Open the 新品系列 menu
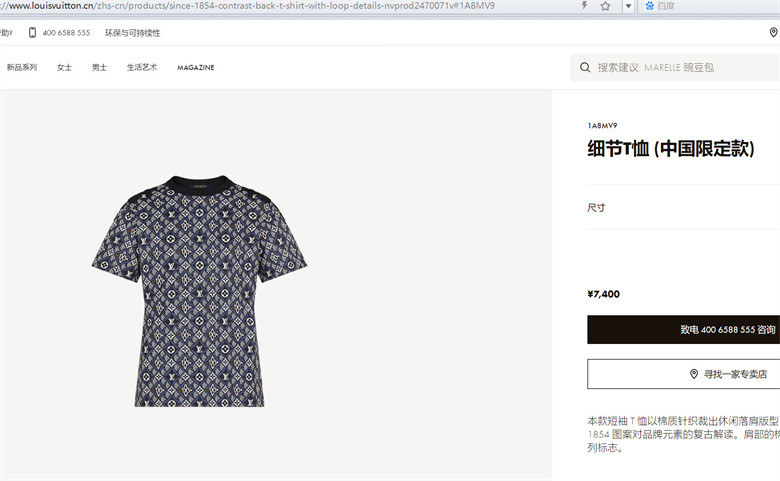780x481 pixels. click(22, 67)
